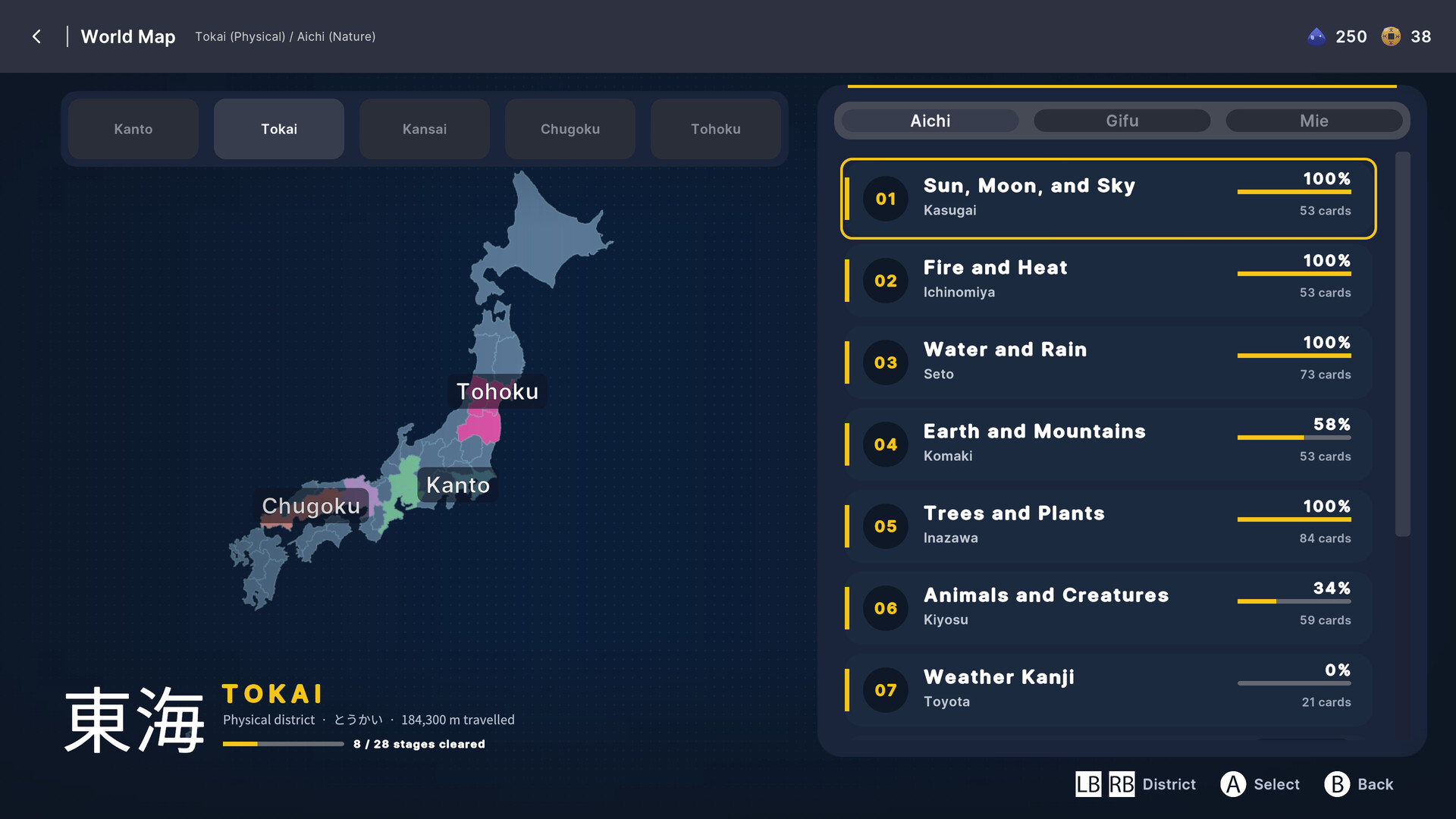Image resolution: width=1456 pixels, height=819 pixels.
Task: Click Animals and Creatures 34% progress bar
Action: pyautogui.click(x=1294, y=601)
